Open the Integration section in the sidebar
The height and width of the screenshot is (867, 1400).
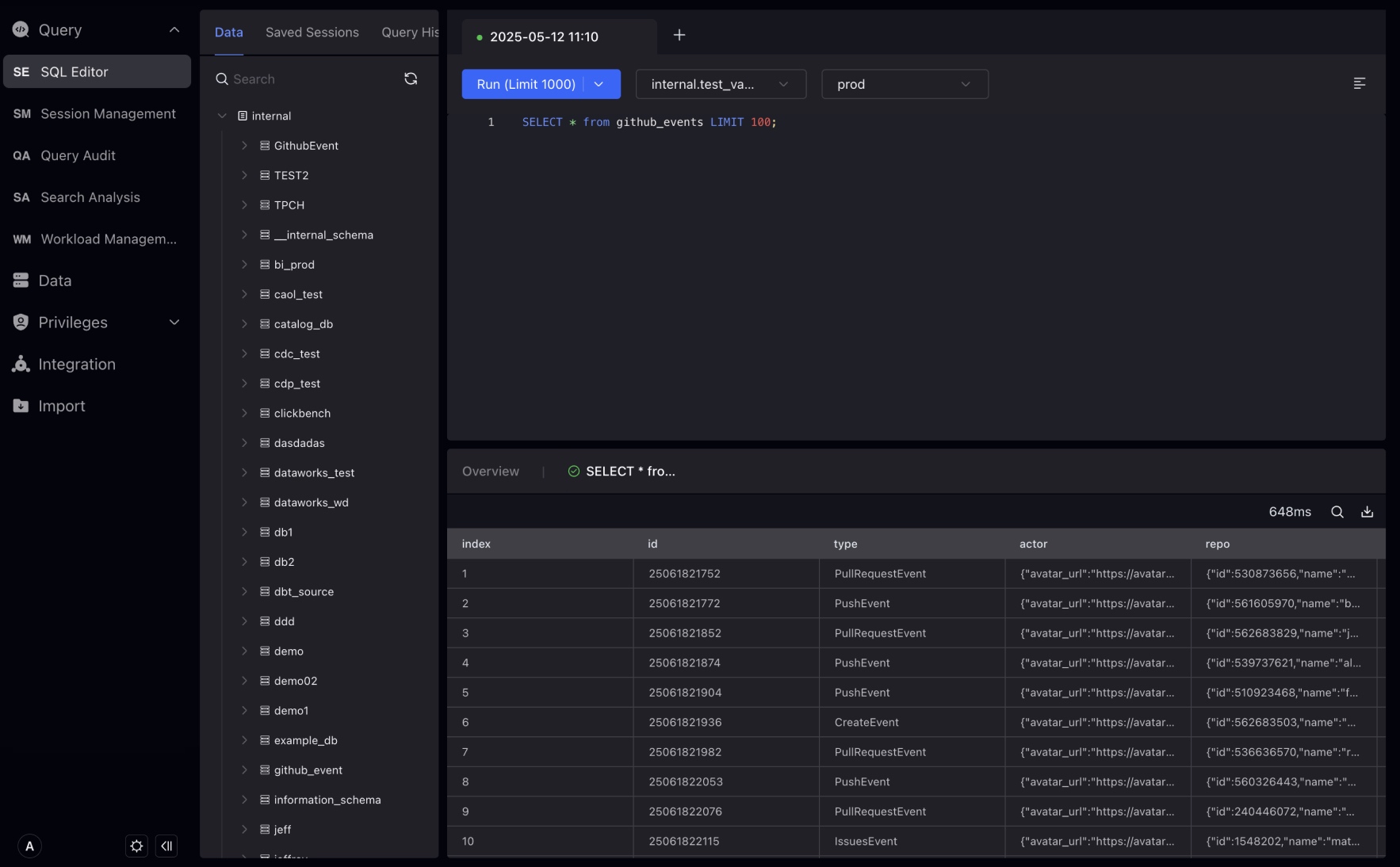(x=77, y=364)
